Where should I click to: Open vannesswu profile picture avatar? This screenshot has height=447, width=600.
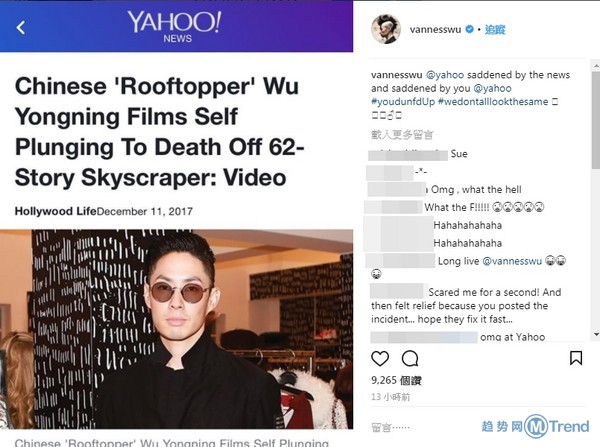[x=386, y=29]
